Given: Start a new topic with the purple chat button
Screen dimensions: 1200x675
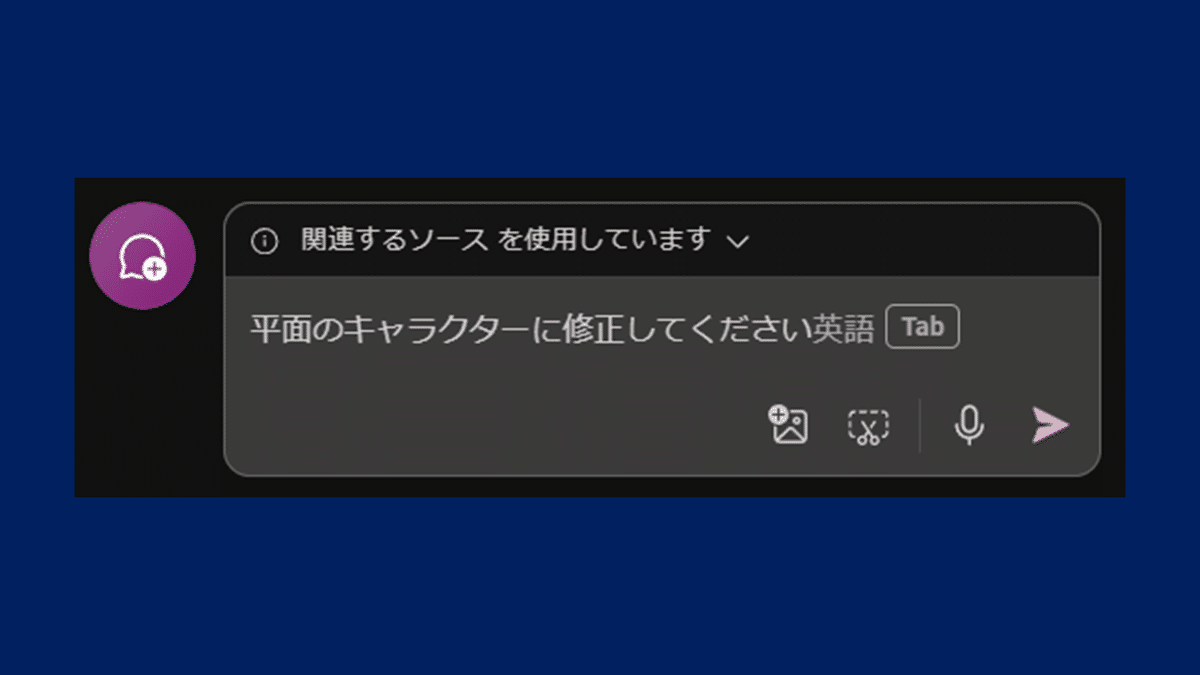Looking at the screenshot, I should [x=142, y=256].
